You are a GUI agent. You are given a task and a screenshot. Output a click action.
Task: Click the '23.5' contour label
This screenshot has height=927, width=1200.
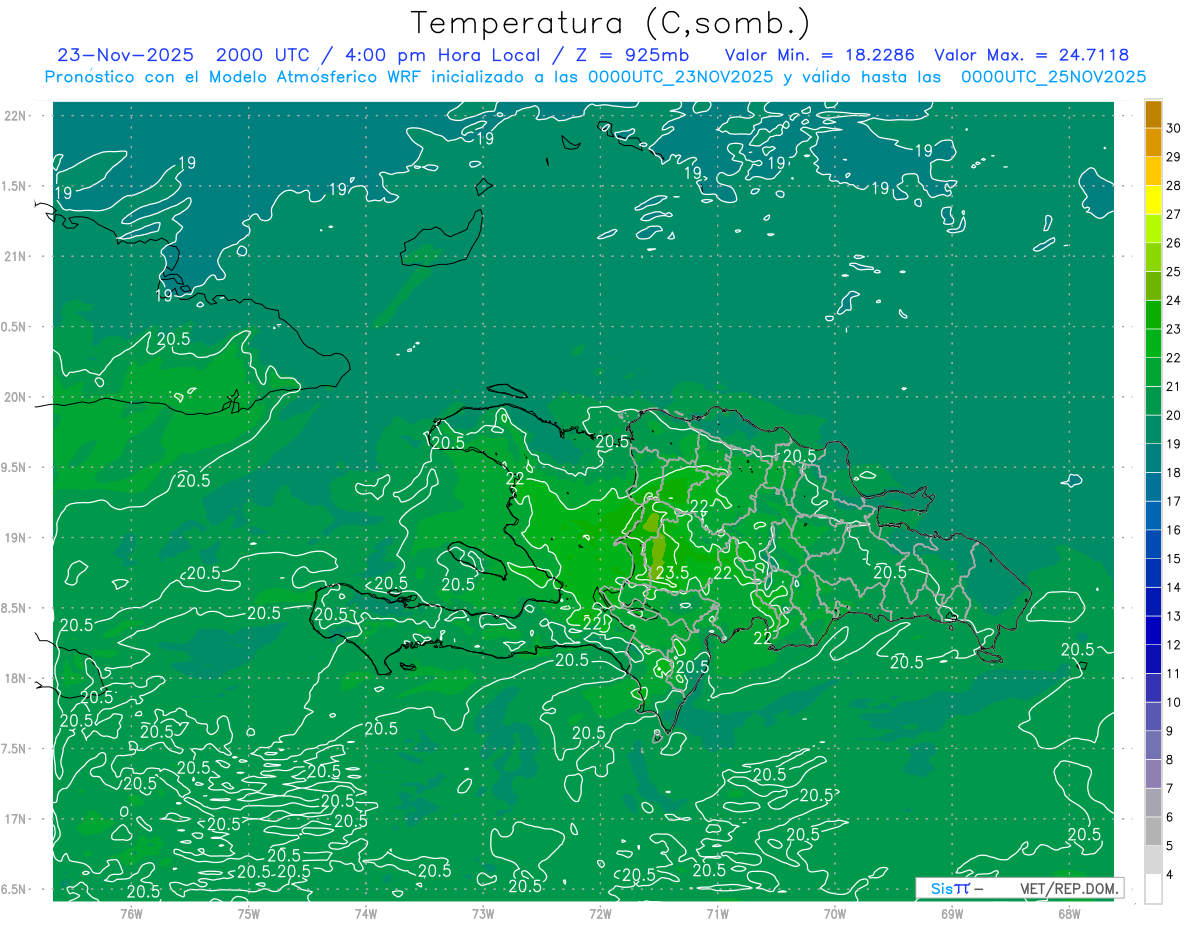point(672,573)
